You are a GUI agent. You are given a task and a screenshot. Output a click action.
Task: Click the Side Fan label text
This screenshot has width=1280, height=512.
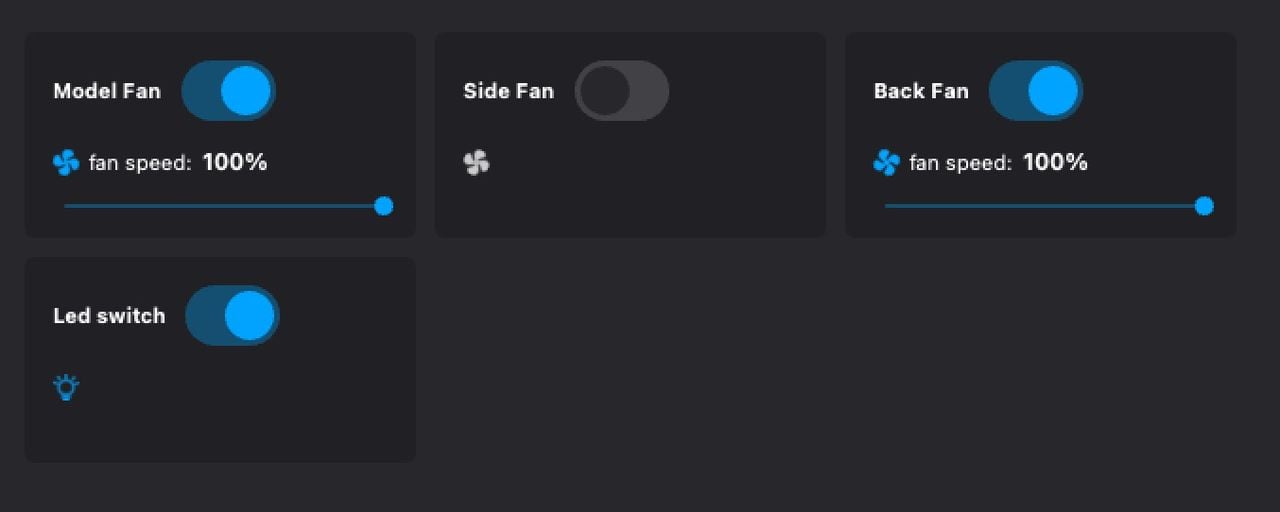508,91
